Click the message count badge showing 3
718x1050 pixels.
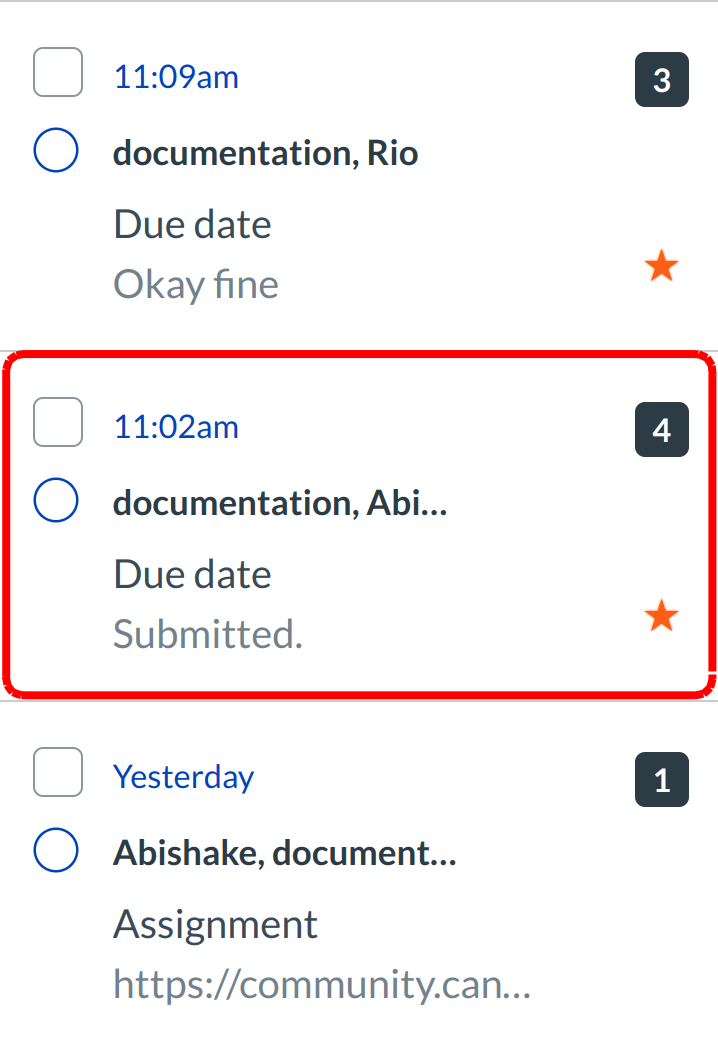pos(661,80)
